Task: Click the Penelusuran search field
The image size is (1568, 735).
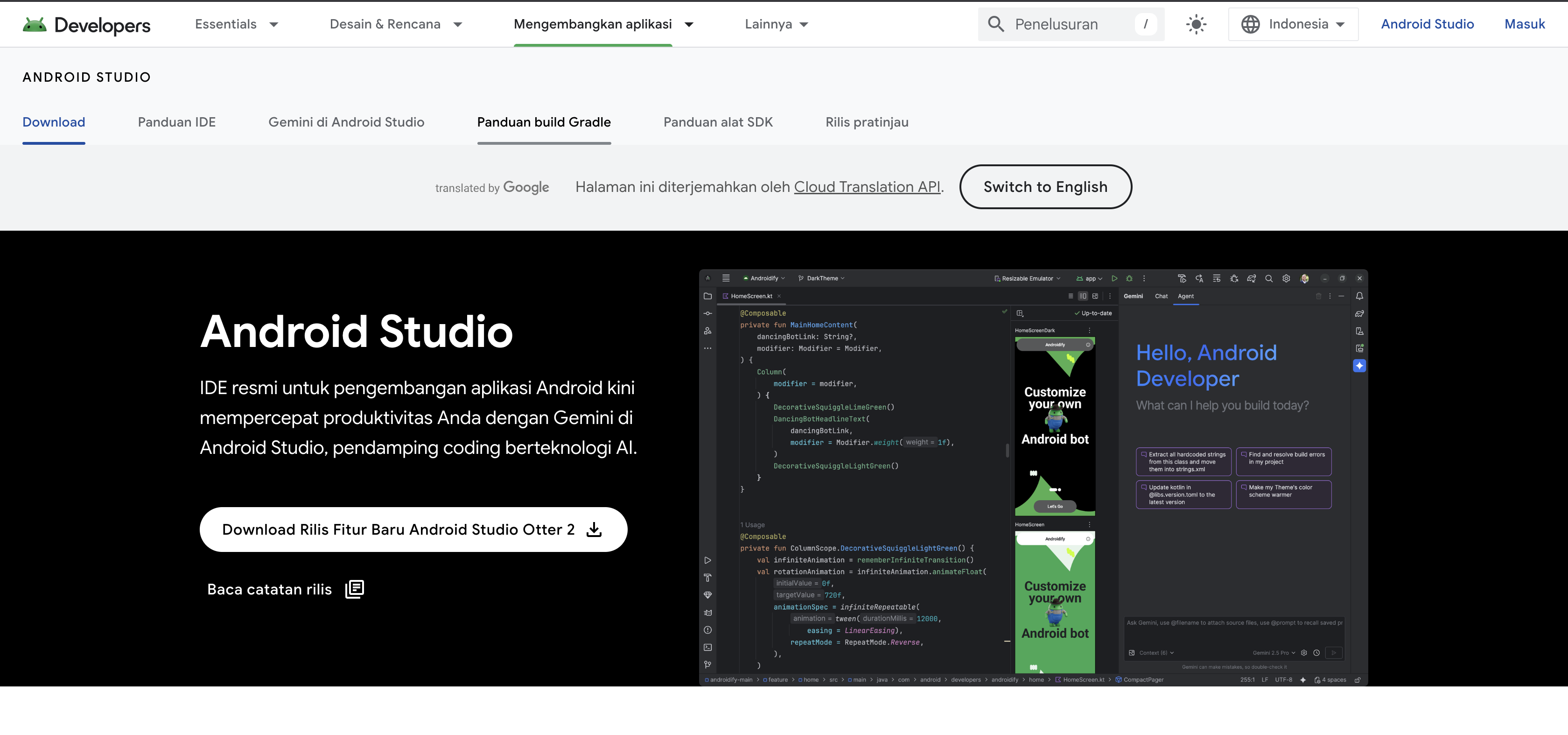Action: coord(1071,24)
